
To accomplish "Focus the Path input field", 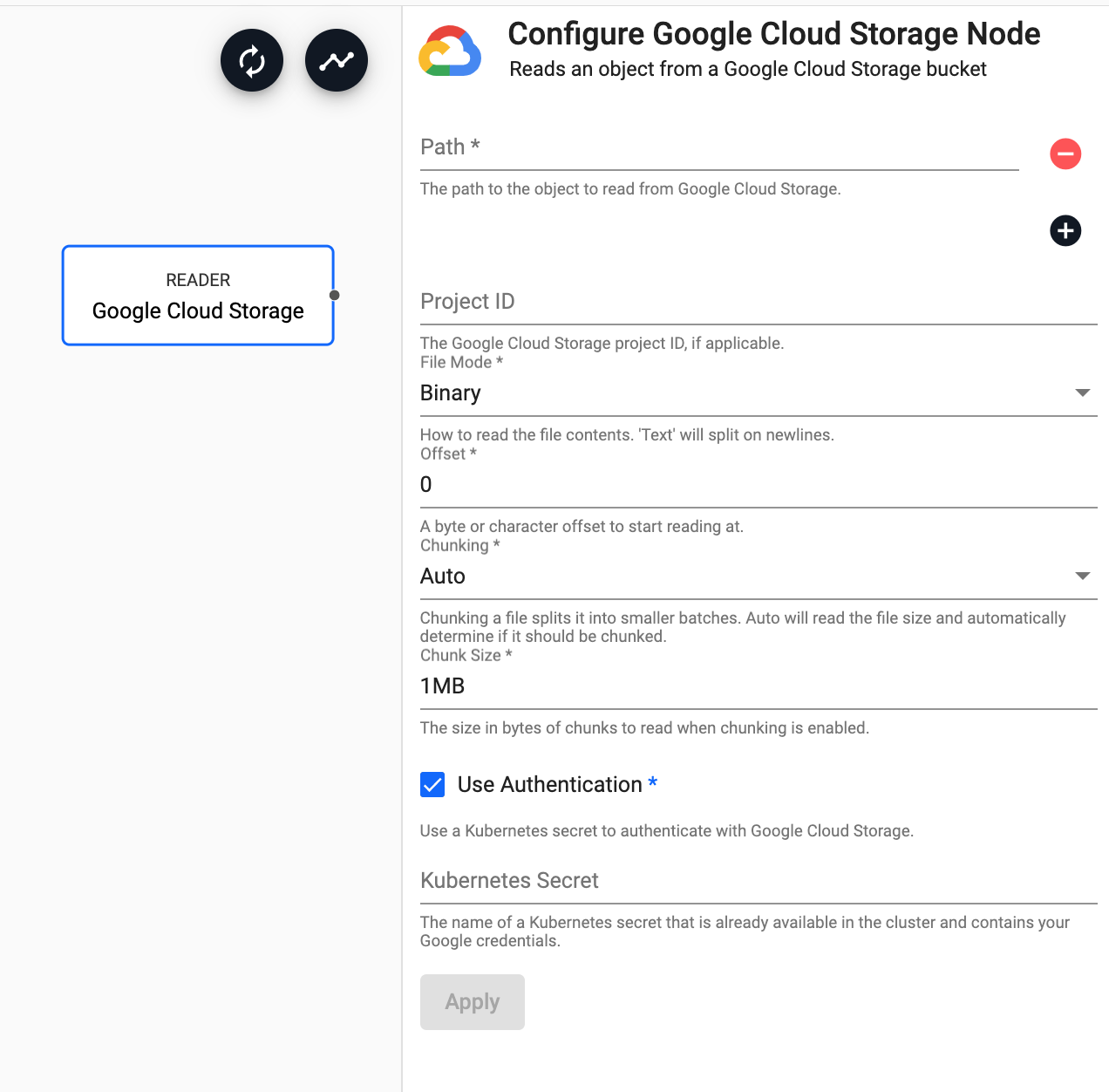I will [x=719, y=147].
